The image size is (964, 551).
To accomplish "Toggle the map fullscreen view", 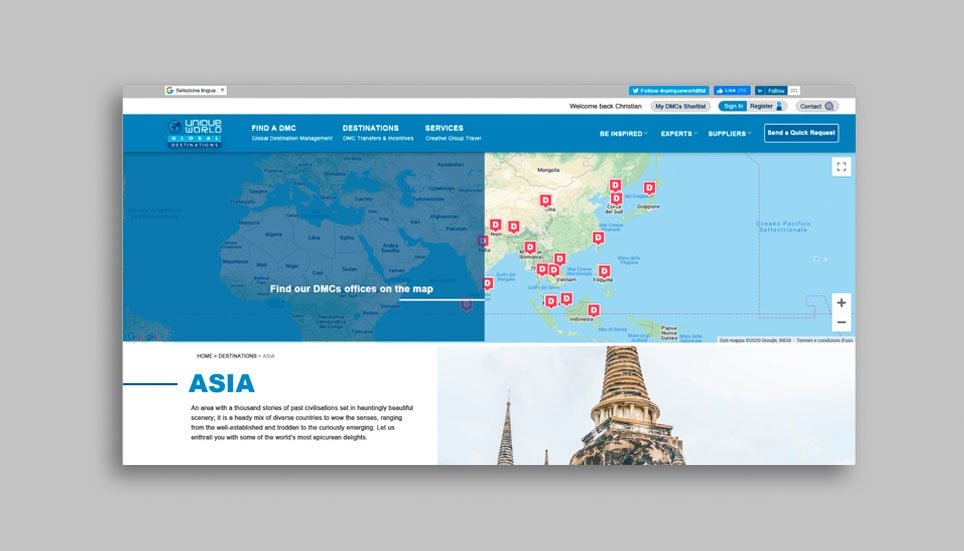I will [x=841, y=167].
